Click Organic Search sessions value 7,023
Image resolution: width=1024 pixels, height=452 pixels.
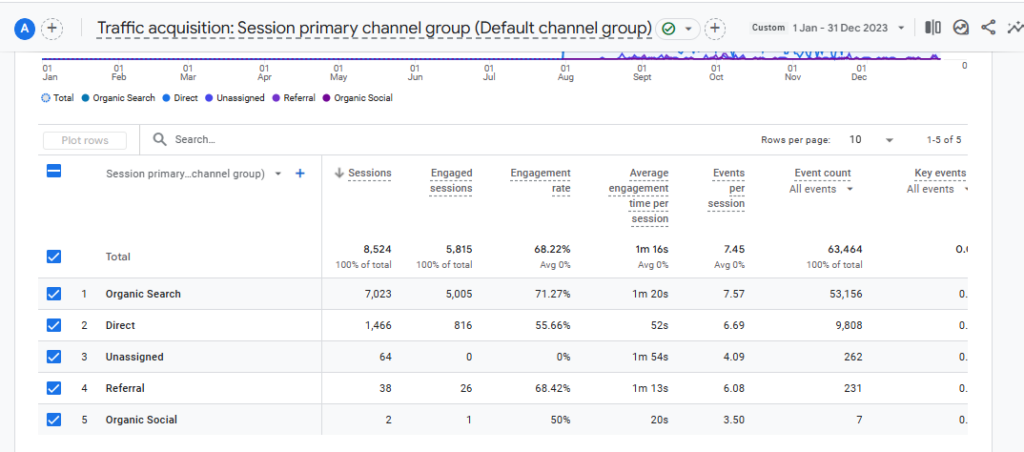coord(378,294)
